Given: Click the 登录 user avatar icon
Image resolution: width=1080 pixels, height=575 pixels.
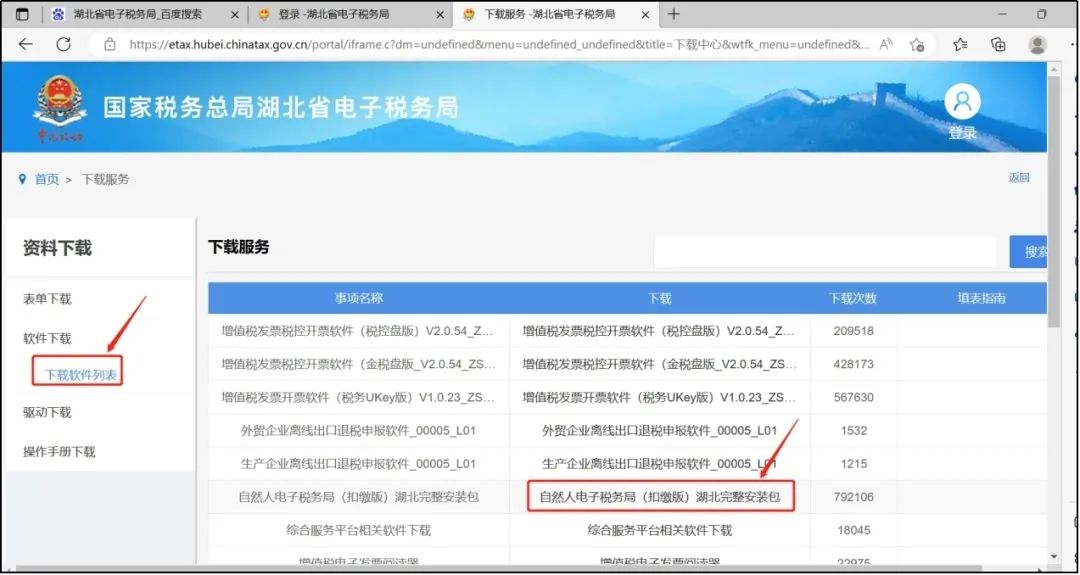Looking at the screenshot, I should (x=962, y=102).
